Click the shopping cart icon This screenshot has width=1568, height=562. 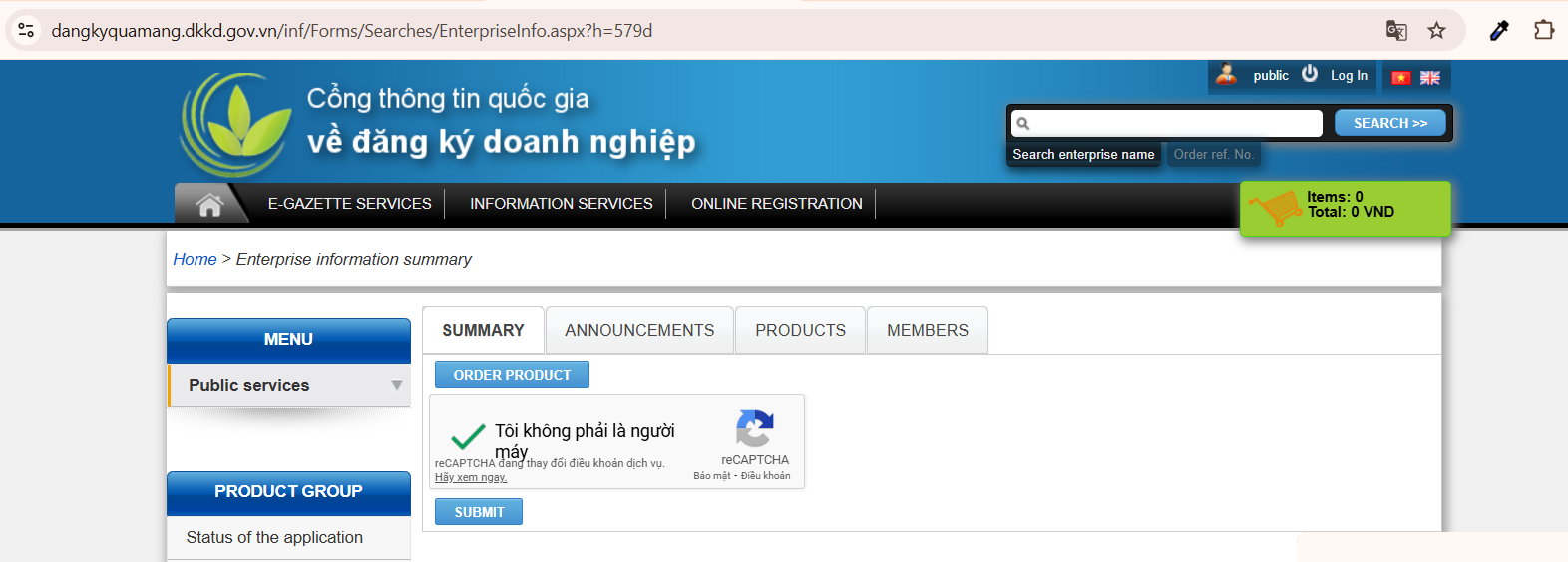tap(1274, 208)
